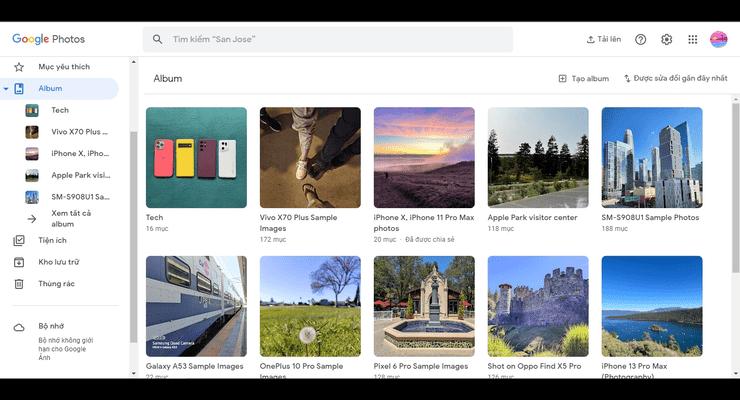
Task: Click the Kho lưu trữ archive icon
Action: pyautogui.click(x=19, y=262)
